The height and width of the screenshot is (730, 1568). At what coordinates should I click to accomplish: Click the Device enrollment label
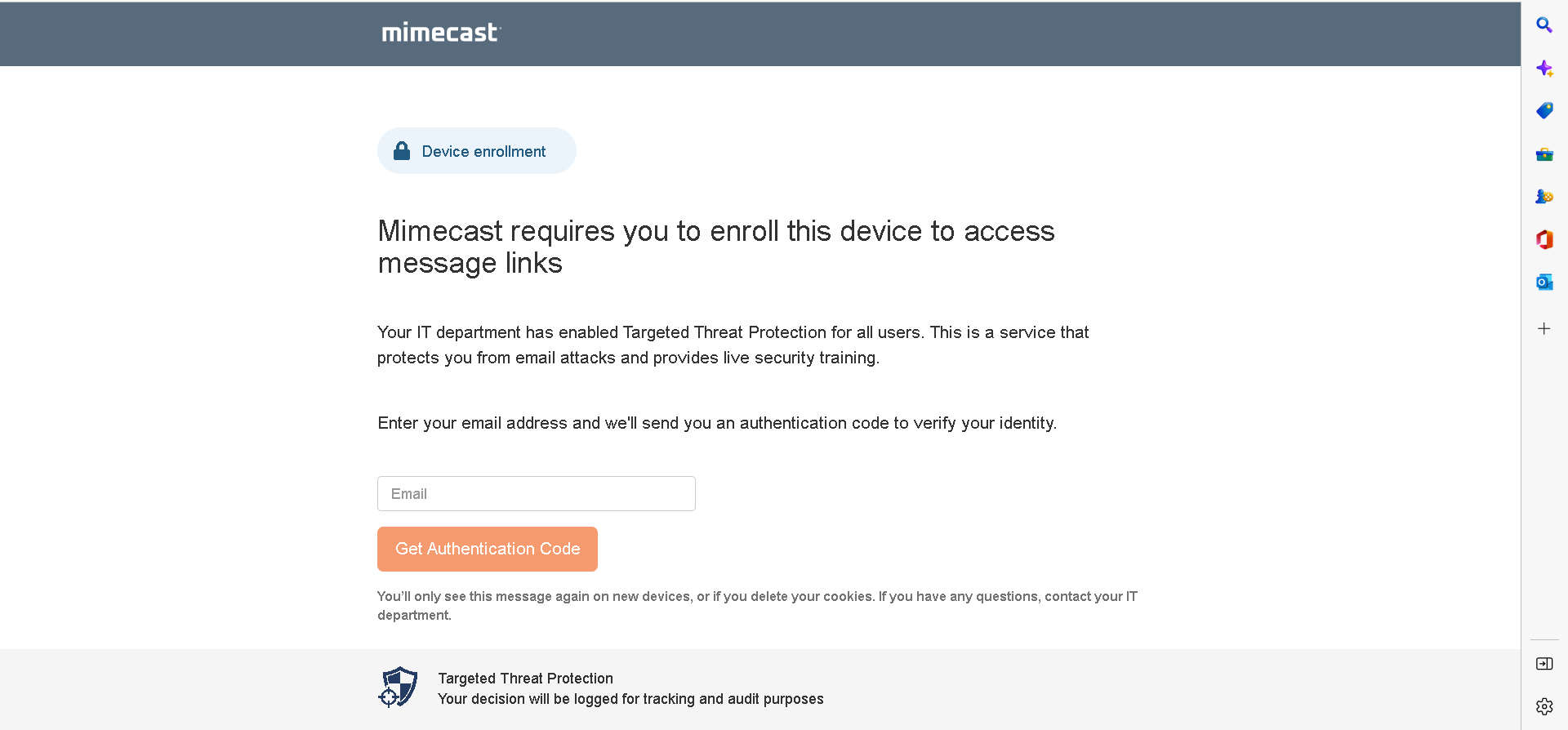(483, 152)
